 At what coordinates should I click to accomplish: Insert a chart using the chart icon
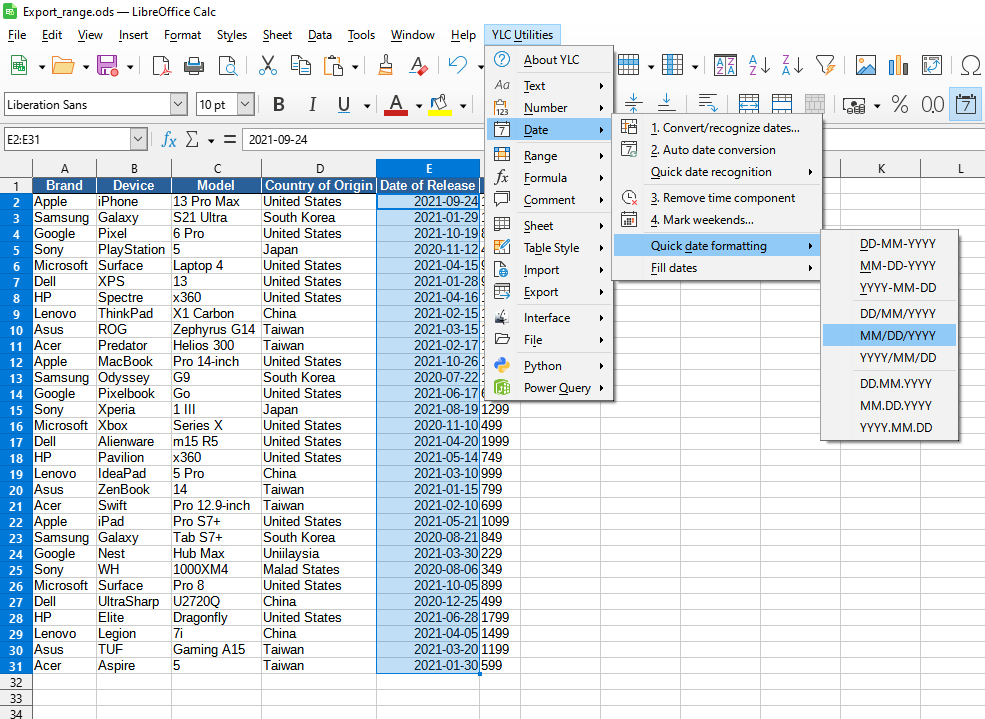[898, 65]
